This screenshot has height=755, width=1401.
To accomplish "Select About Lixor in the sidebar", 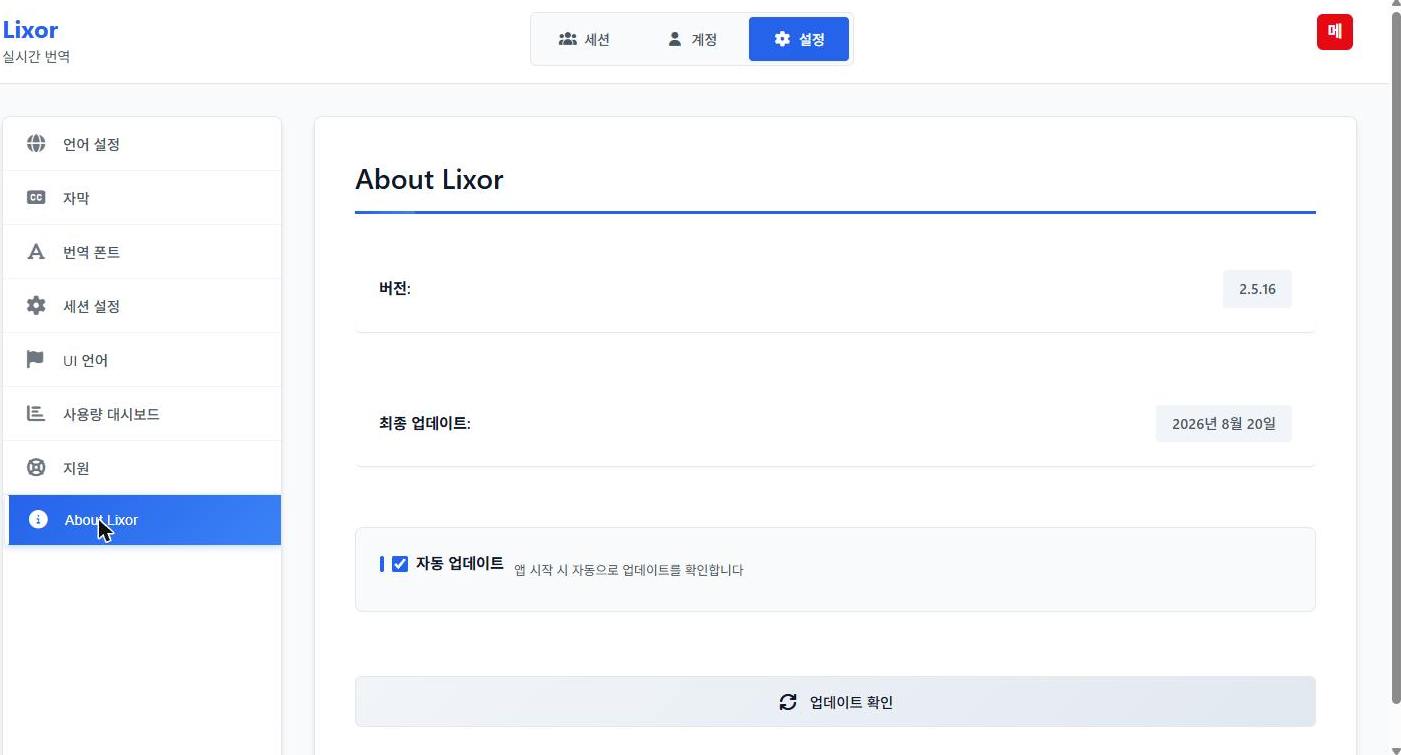I will tap(144, 520).
